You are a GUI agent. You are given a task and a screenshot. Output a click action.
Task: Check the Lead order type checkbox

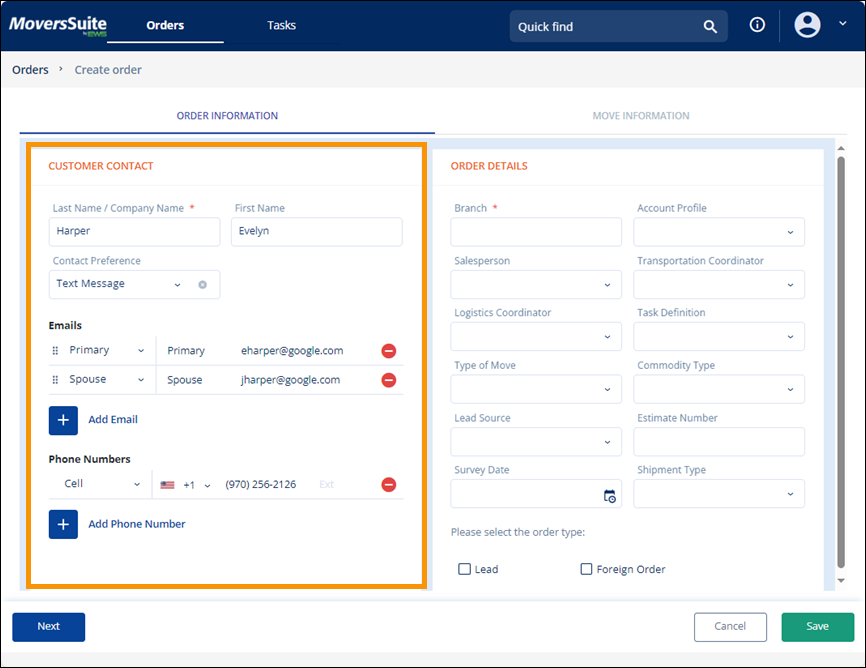(464, 569)
